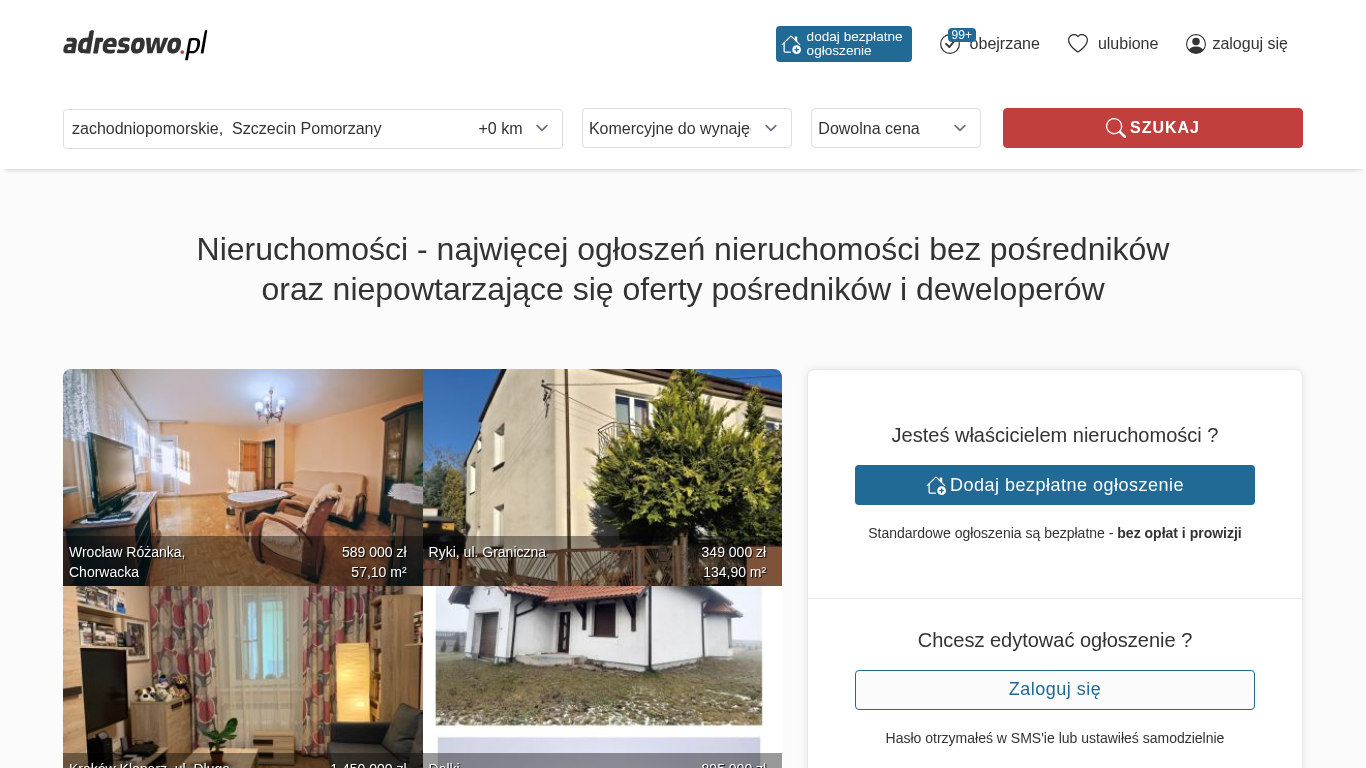Click the magnifier icon in Szukaj button
This screenshot has width=1366, height=768.
coord(1115,128)
